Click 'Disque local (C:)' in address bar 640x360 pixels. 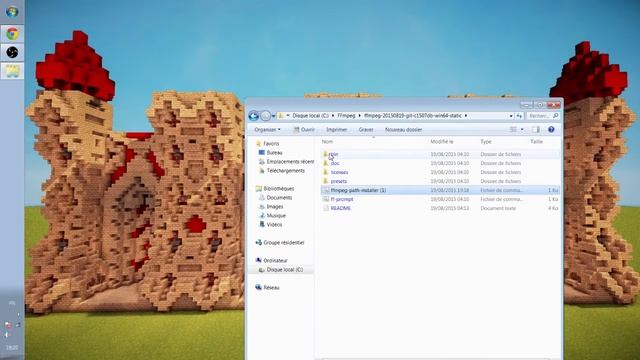tap(310, 116)
